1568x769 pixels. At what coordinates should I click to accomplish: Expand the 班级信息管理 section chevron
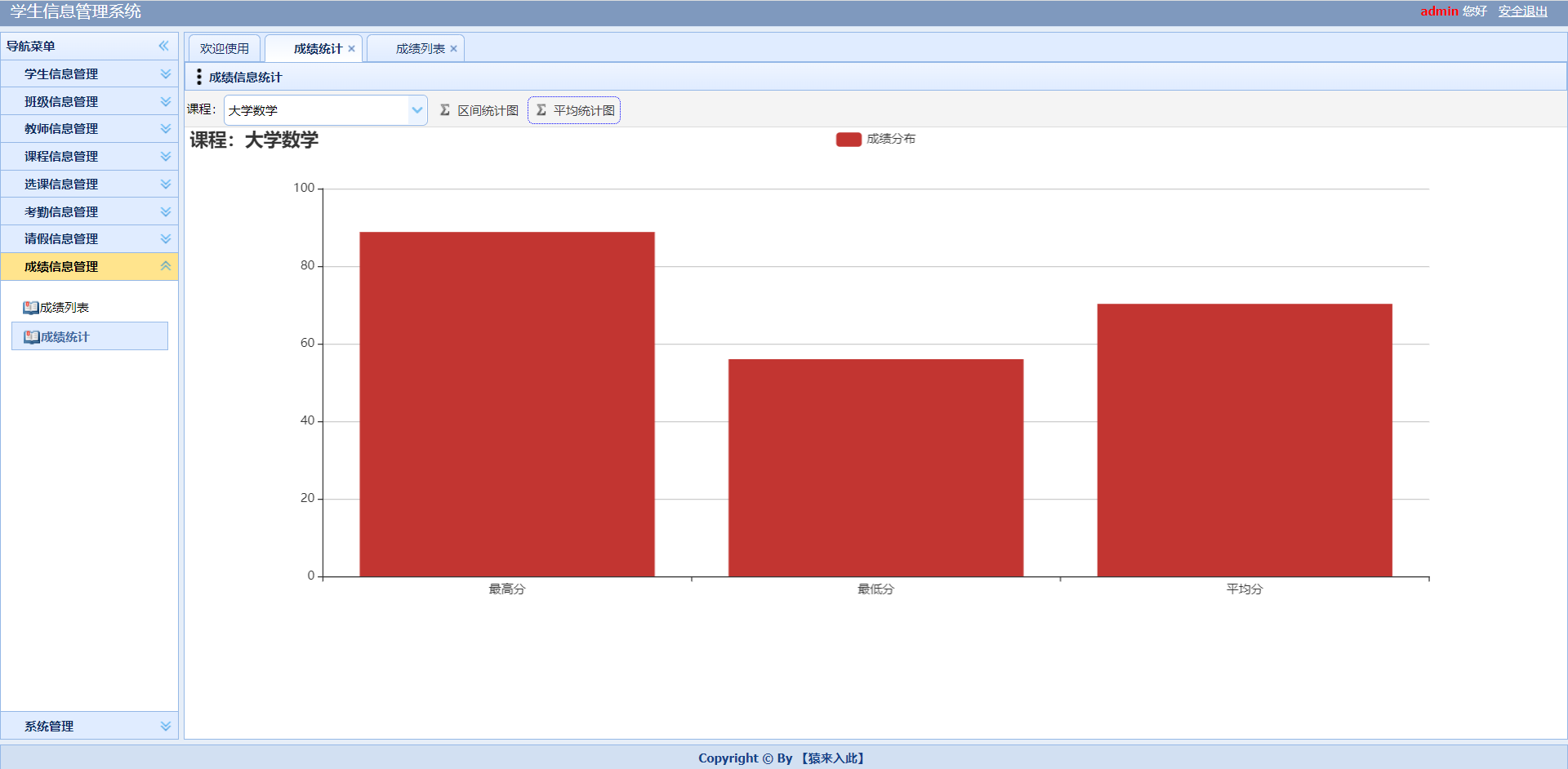(x=166, y=101)
